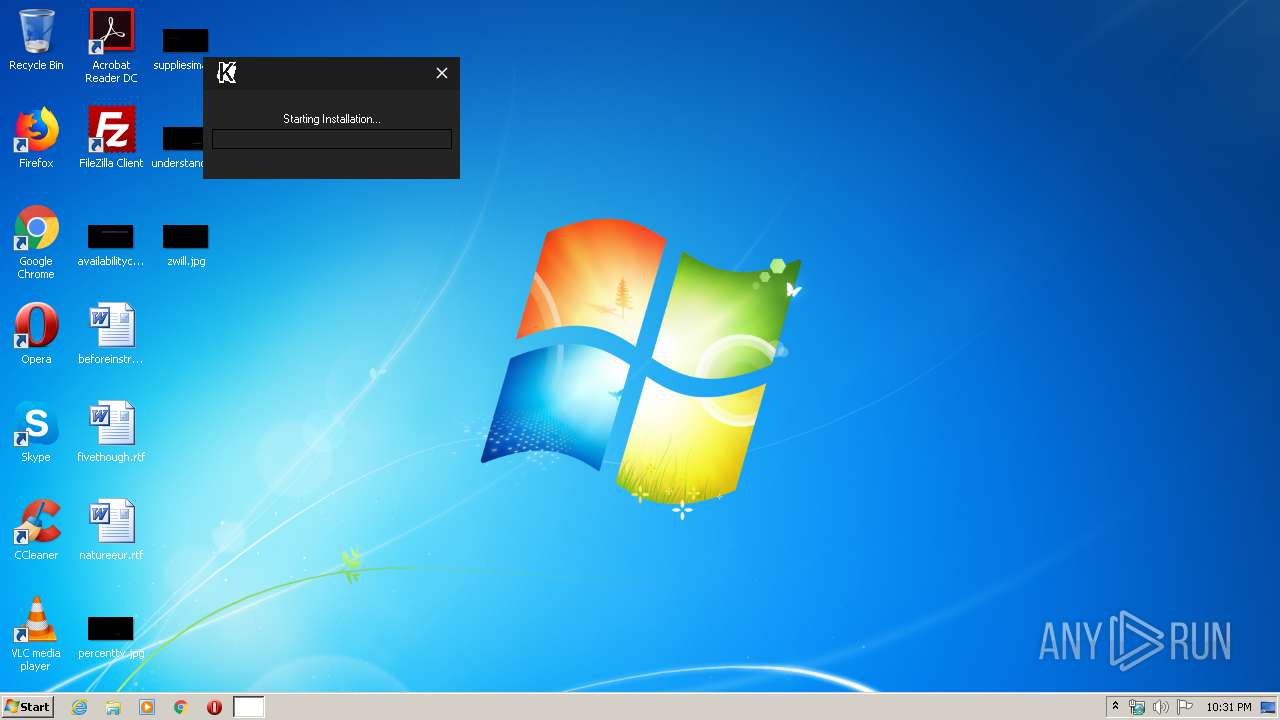The width and height of the screenshot is (1280, 720).
Task: Select the availabilityc... file on desktop
Action: [111, 246]
